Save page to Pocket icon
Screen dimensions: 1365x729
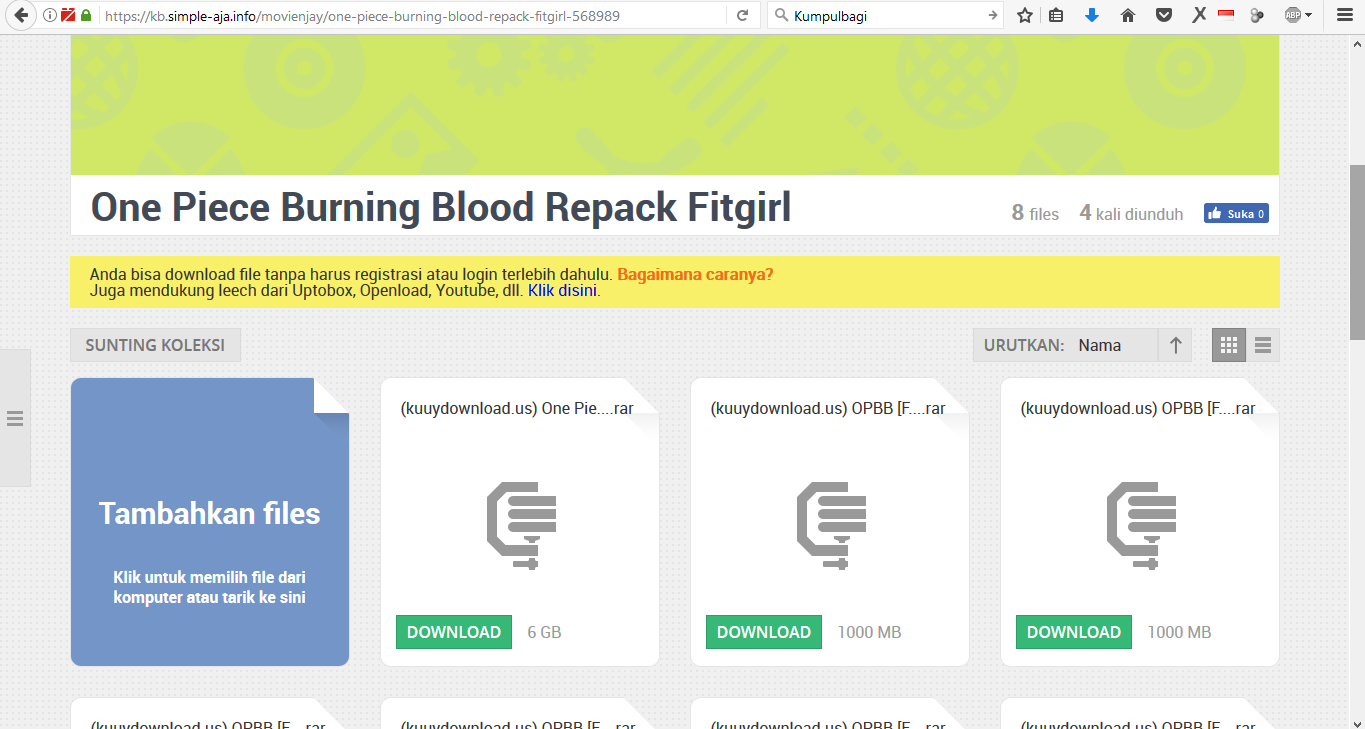[1164, 16]
